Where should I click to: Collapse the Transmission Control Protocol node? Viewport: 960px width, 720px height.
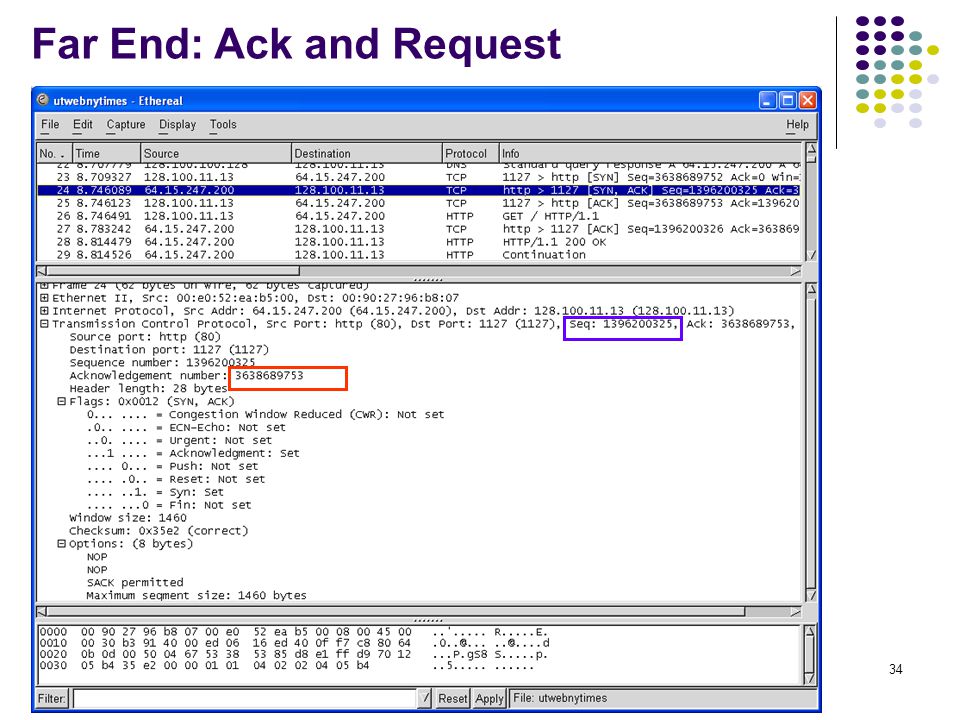tap(44, 324)
